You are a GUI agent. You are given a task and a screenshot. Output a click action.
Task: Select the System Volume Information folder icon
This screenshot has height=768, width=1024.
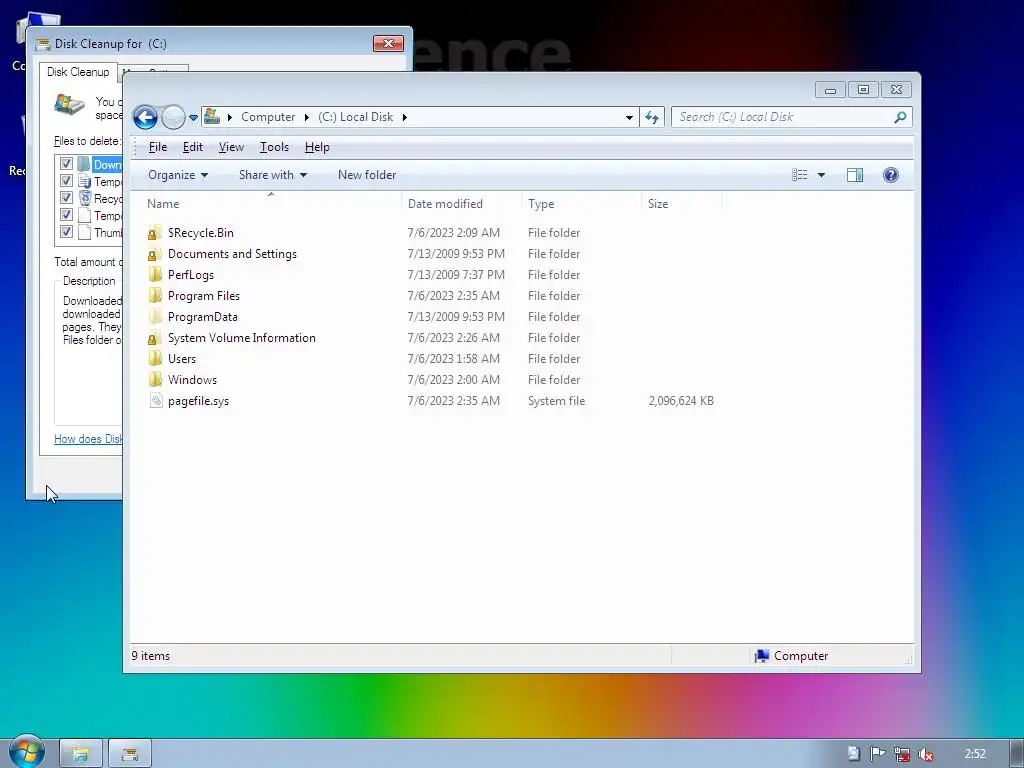click(x=155, y=338)
